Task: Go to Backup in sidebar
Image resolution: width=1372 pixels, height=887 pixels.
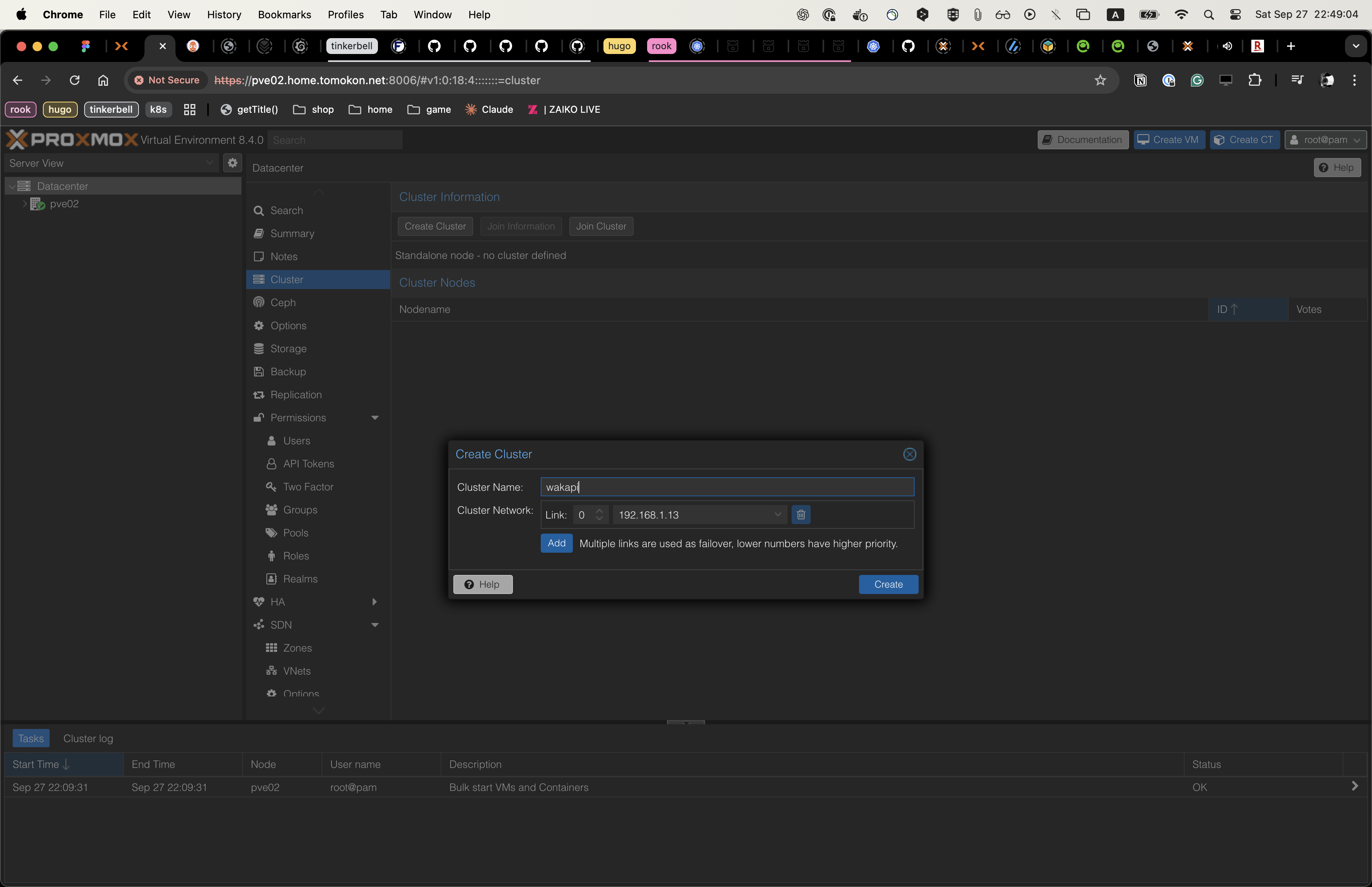Action: [x=288, y=372]
